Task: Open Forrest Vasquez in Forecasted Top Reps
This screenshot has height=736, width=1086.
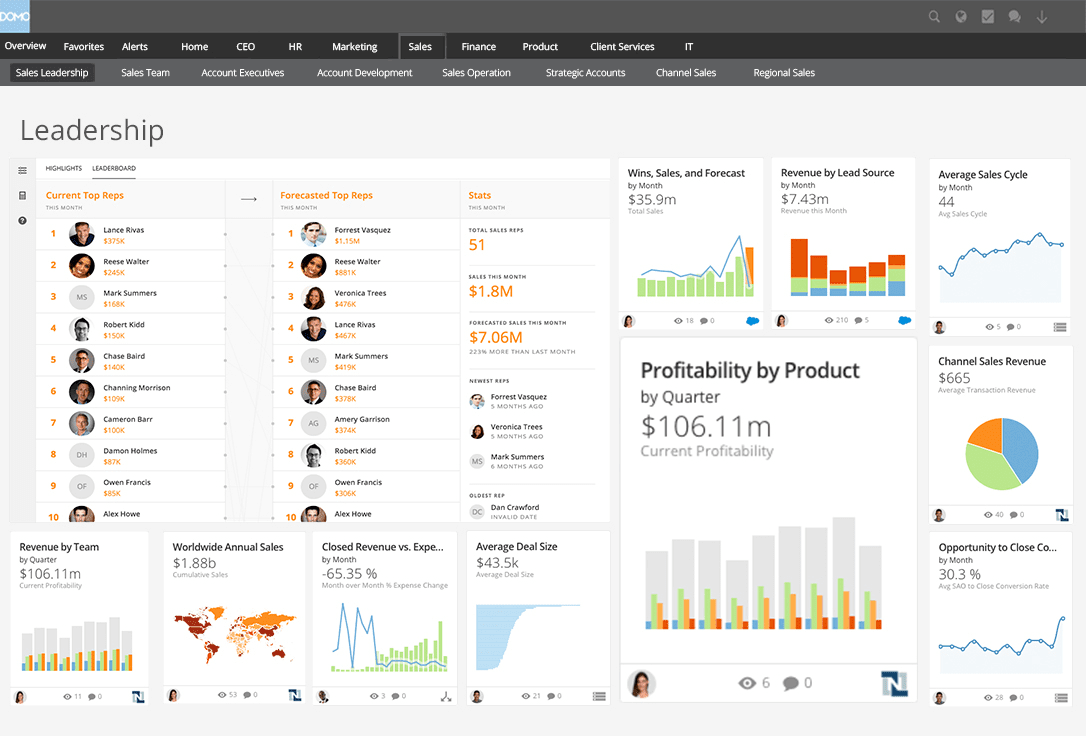Action: pyautogui.click(x=366, y=235)
